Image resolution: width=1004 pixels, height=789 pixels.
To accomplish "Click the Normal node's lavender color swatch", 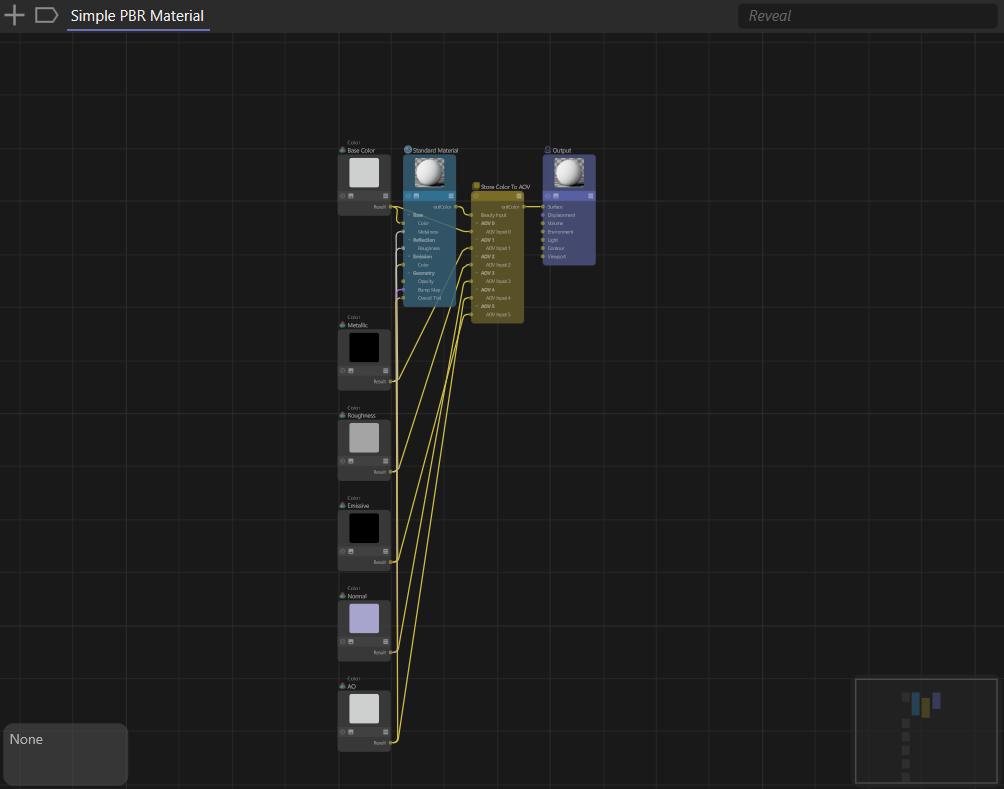I will (x=364, y=618).
